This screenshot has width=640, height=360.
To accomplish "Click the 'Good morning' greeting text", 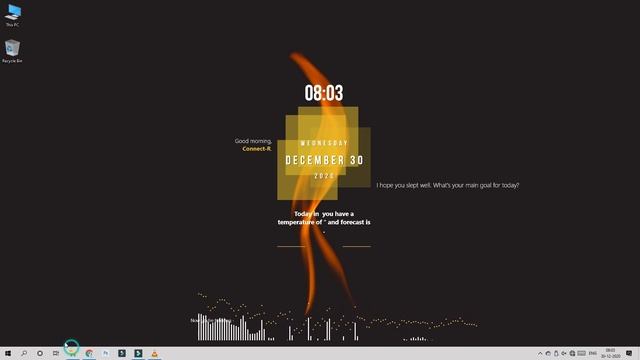I will click(x=253, y=141).
